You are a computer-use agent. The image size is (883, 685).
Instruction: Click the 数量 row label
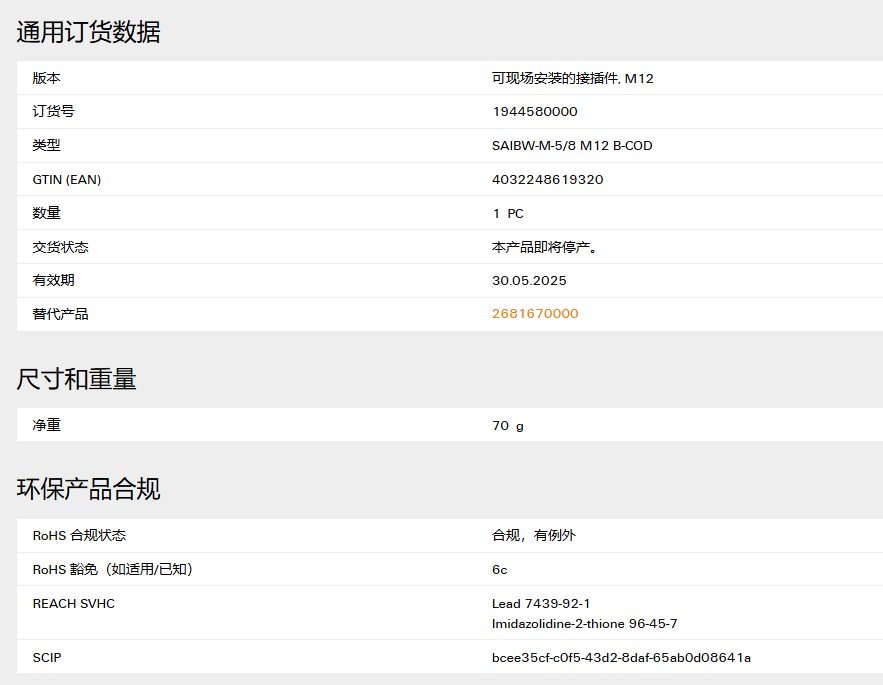coord(46,213)
